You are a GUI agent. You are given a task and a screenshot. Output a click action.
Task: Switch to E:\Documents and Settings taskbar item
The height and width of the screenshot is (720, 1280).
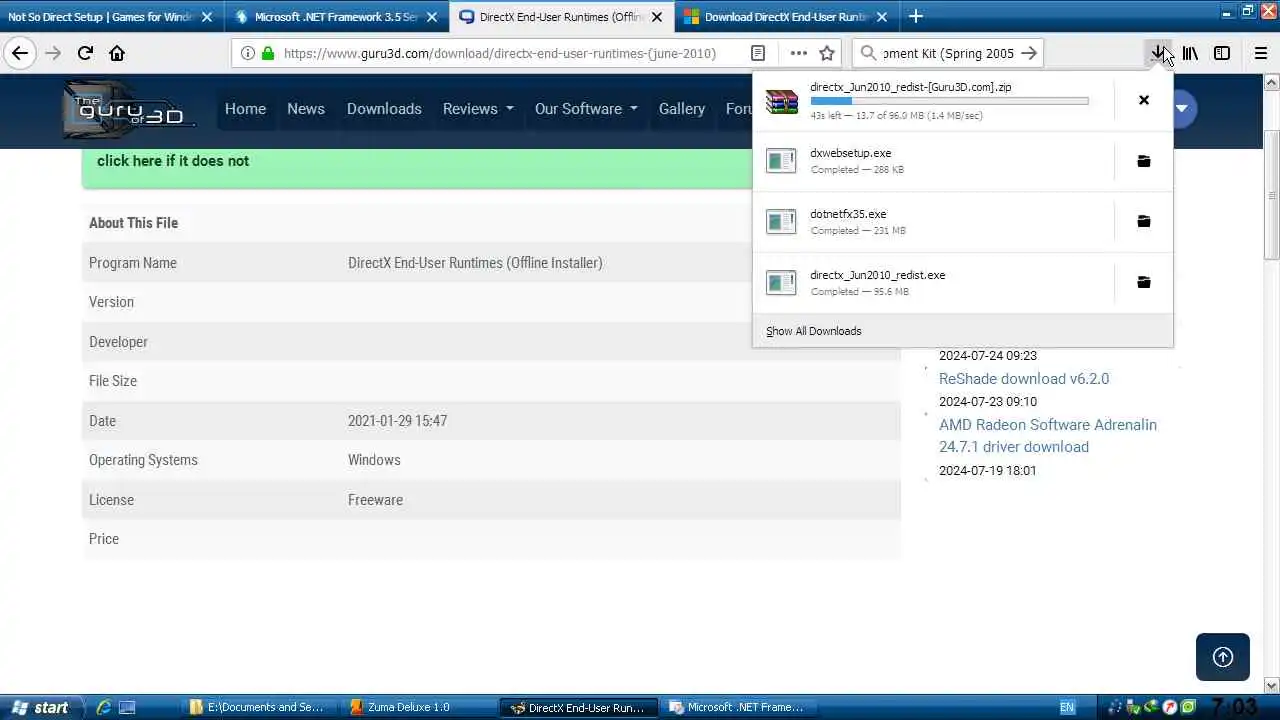260,707
